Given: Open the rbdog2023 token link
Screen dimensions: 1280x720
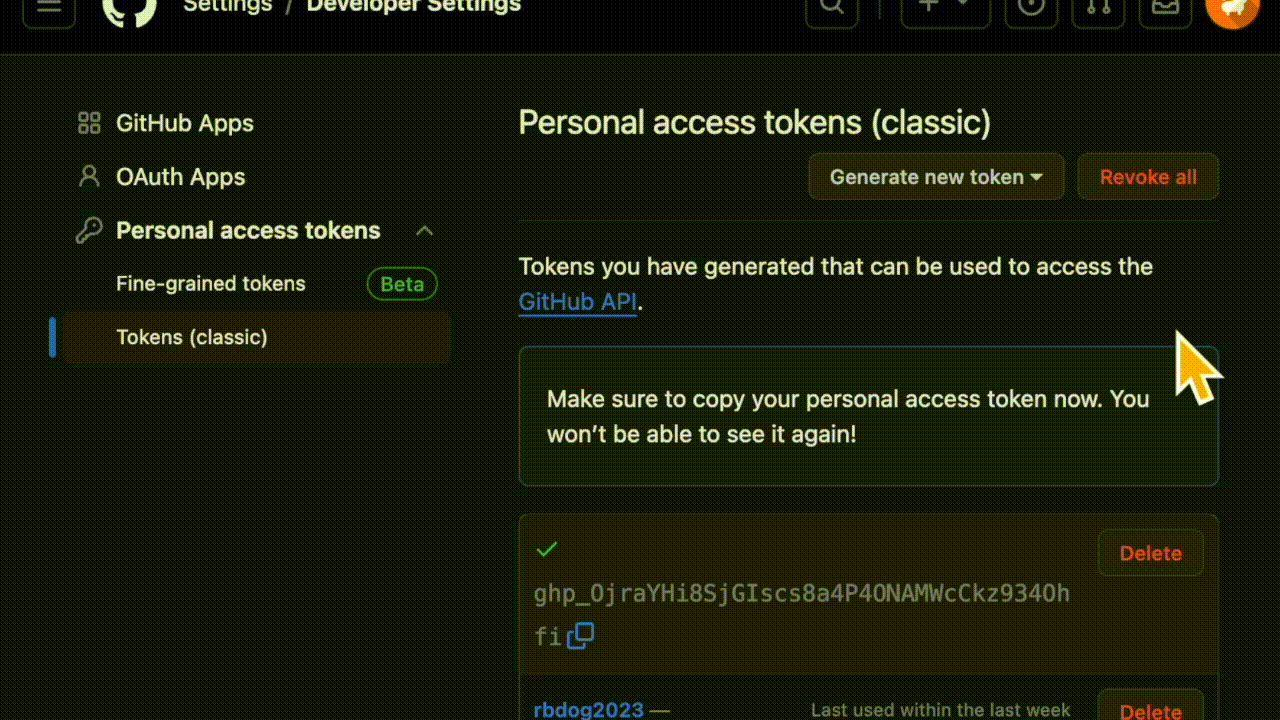Looking at the screenshot, I should (589, 710).
